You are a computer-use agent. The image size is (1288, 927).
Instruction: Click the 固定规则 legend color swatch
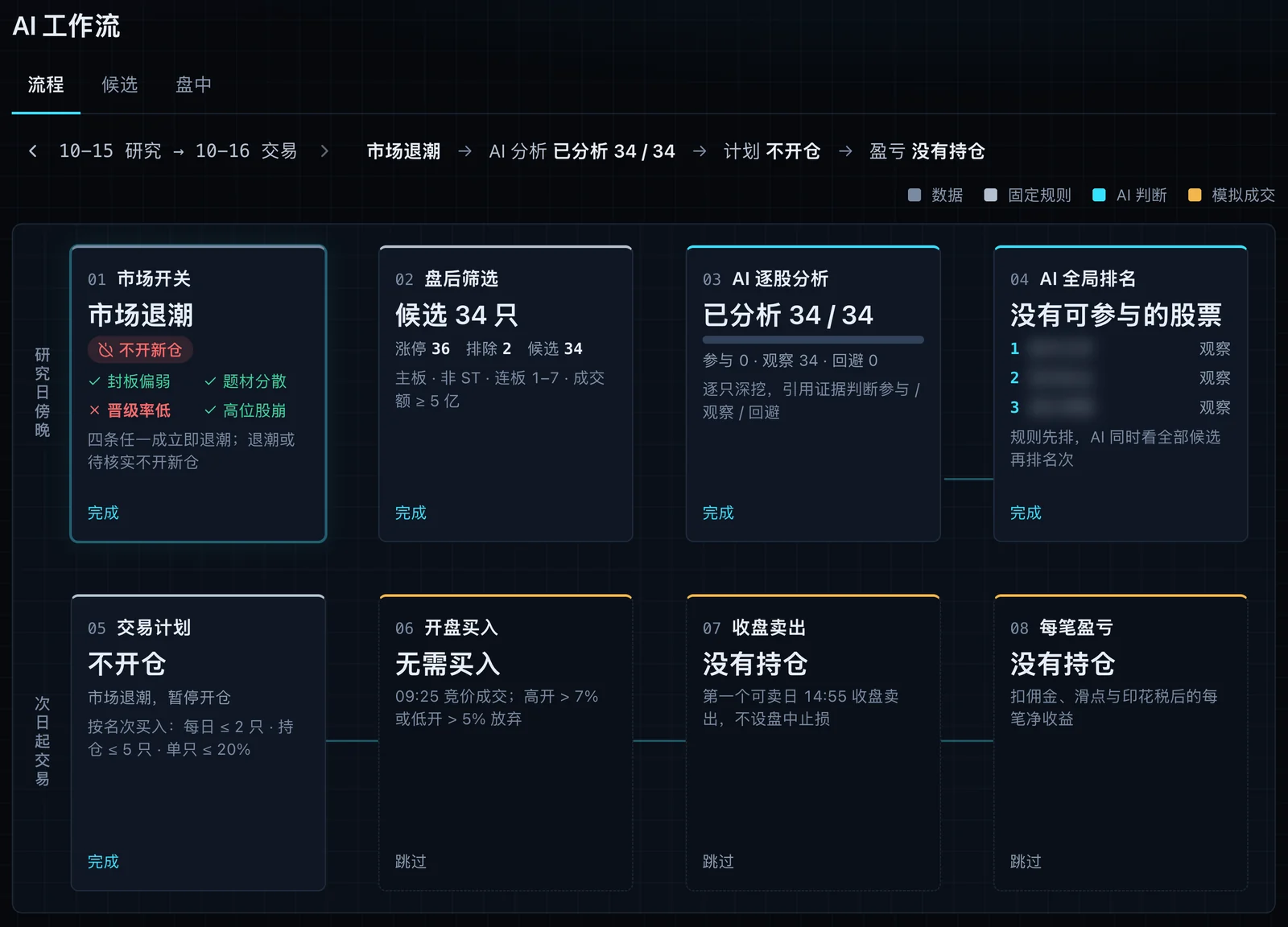pyautogui.click(x=991, y=195)
